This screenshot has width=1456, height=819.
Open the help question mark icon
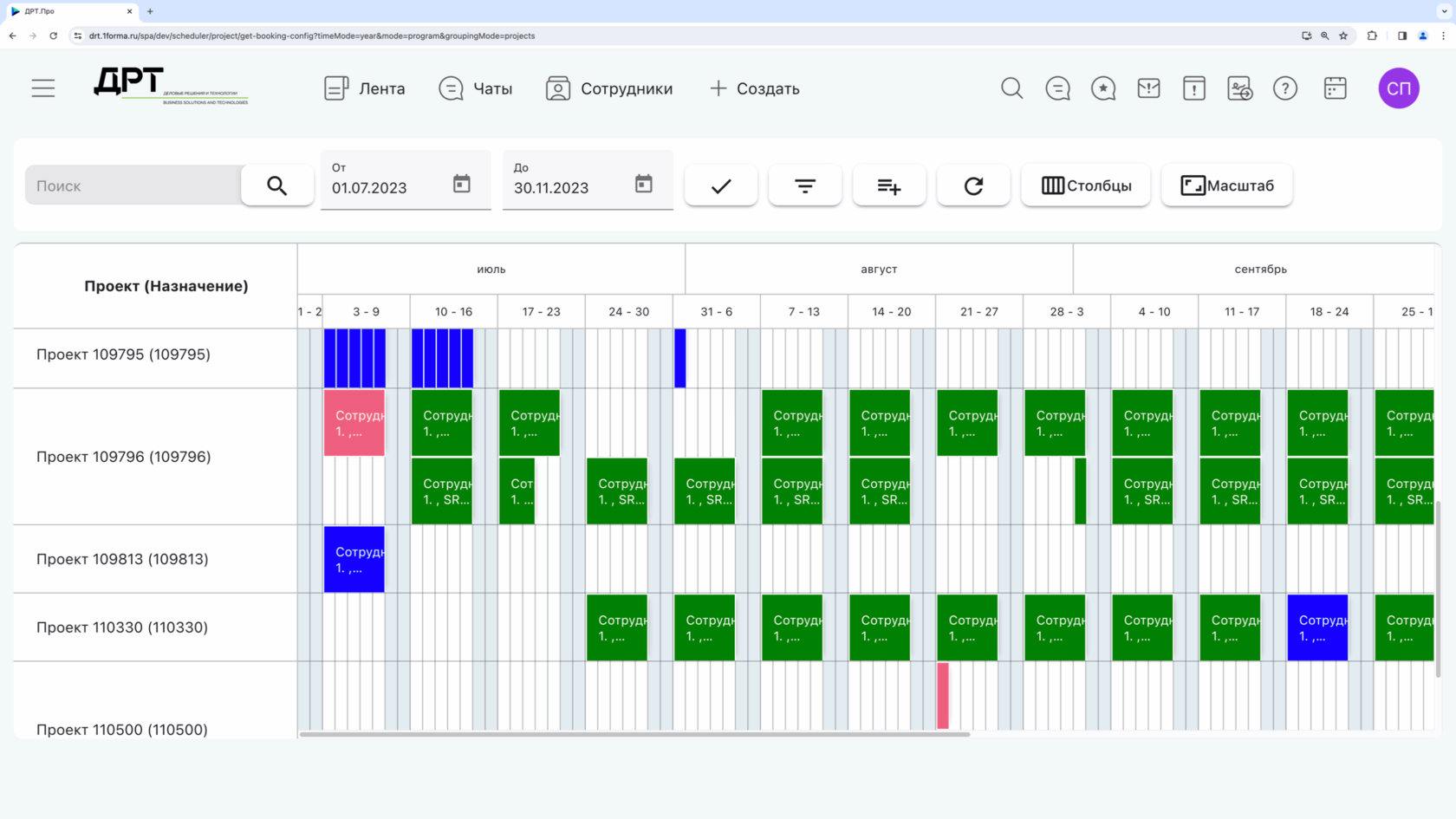tap(1285, 88)
